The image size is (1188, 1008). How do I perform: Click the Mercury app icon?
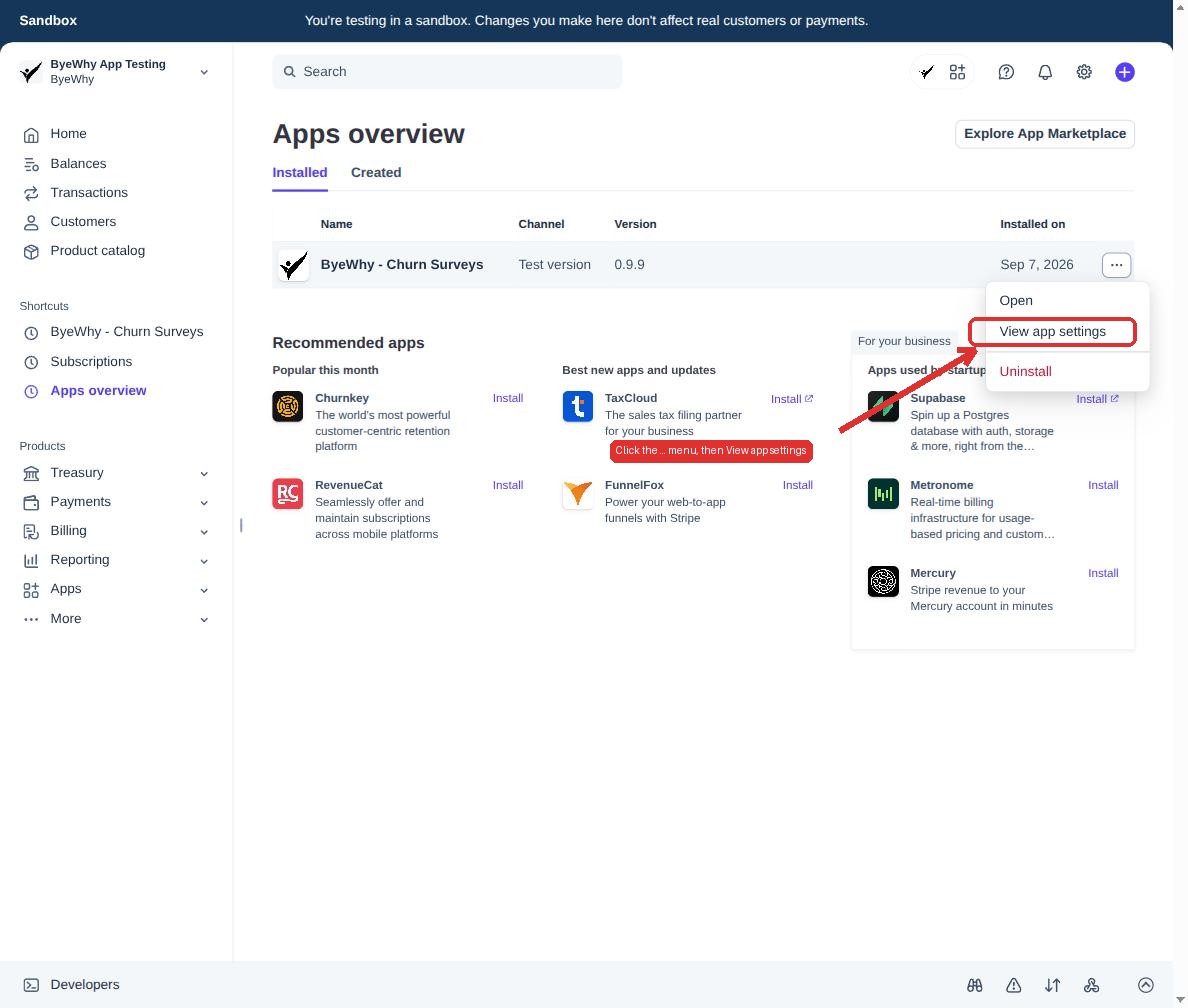coord(883,582)
